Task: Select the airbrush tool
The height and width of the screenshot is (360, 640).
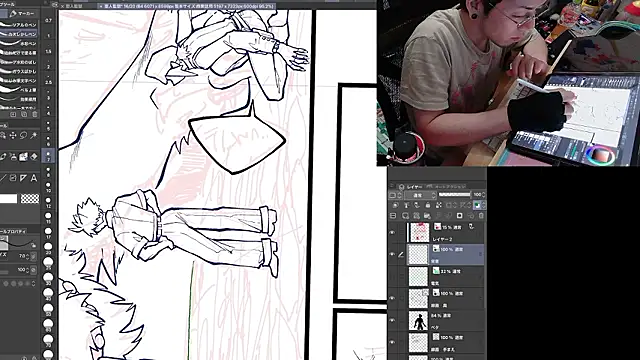Action: [x=13, y=157]
